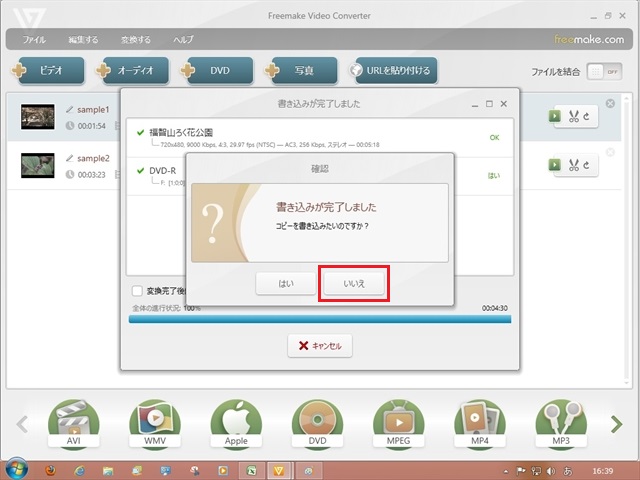This screenshot has width=640, height=480.
Task: Choose the Apple output format icon
Action: (236, 424)
